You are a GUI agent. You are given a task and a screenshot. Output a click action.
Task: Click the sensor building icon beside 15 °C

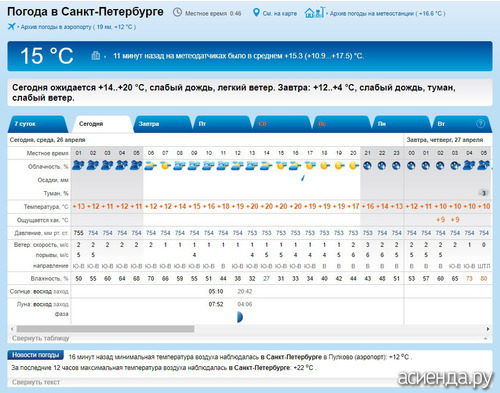point(96,55)
